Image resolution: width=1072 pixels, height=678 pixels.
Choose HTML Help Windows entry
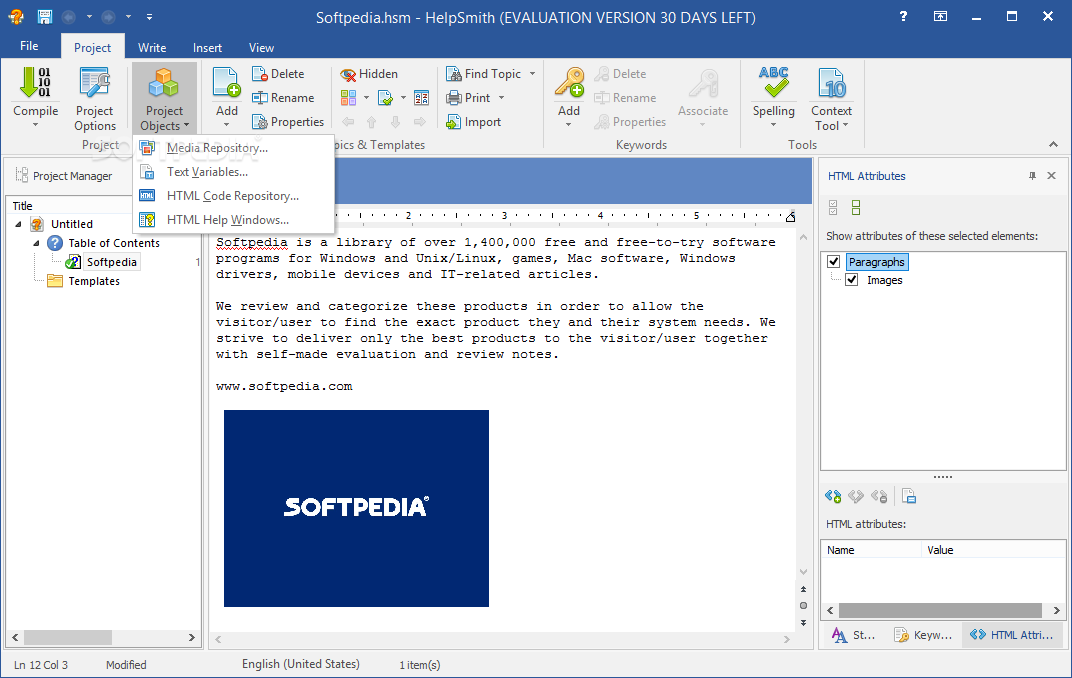(233, 219)
